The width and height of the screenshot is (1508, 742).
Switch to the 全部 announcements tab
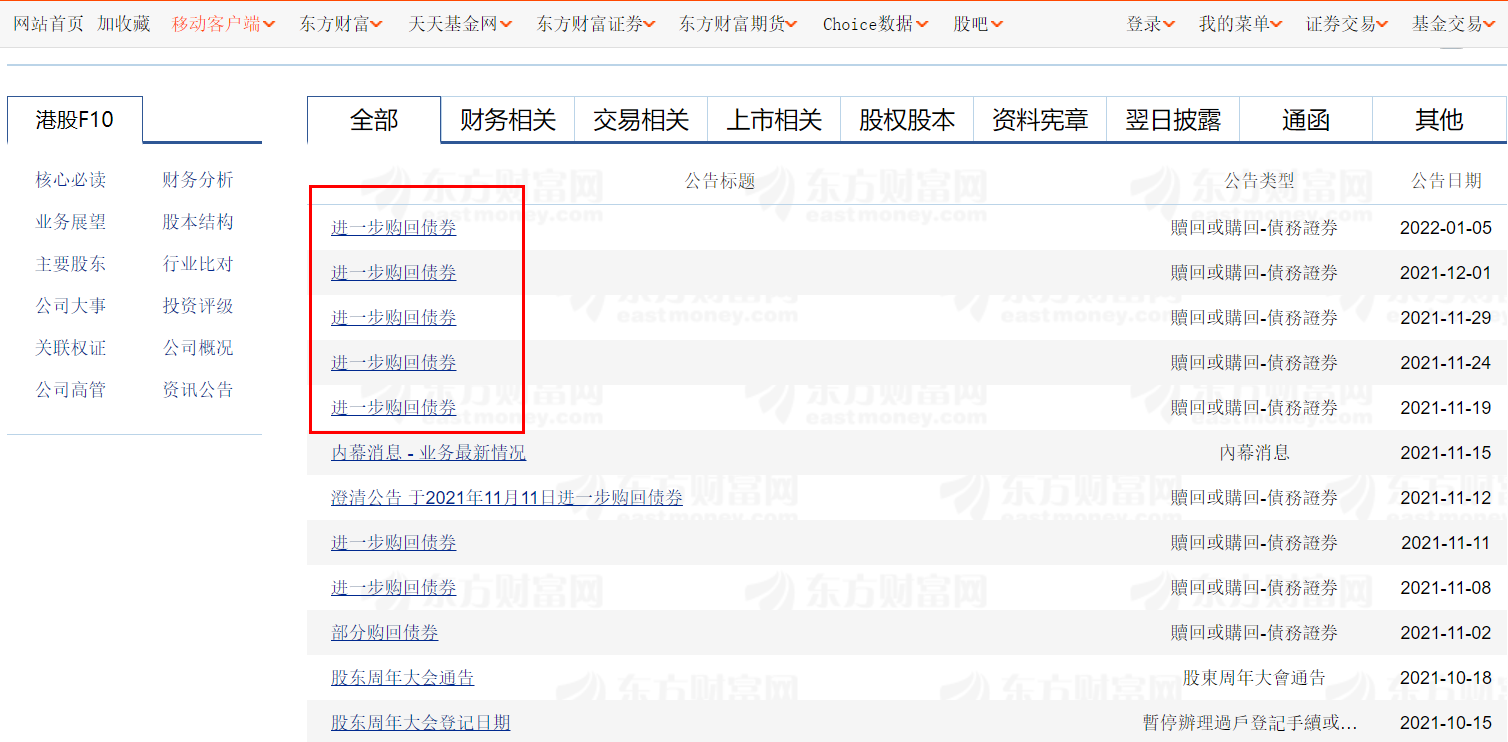click(374, 120)
